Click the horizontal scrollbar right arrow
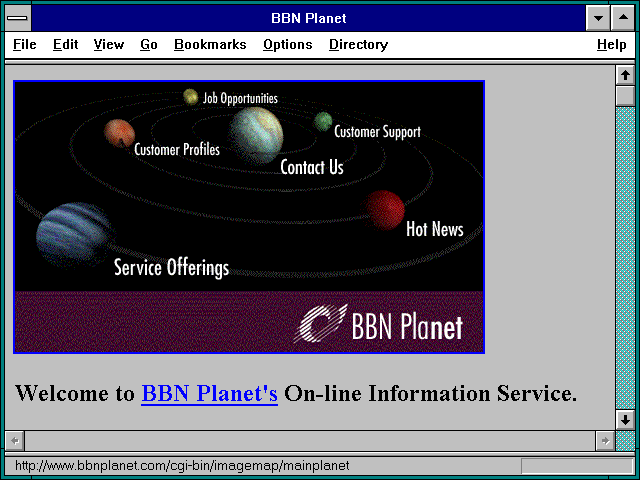 click(605, 441)
